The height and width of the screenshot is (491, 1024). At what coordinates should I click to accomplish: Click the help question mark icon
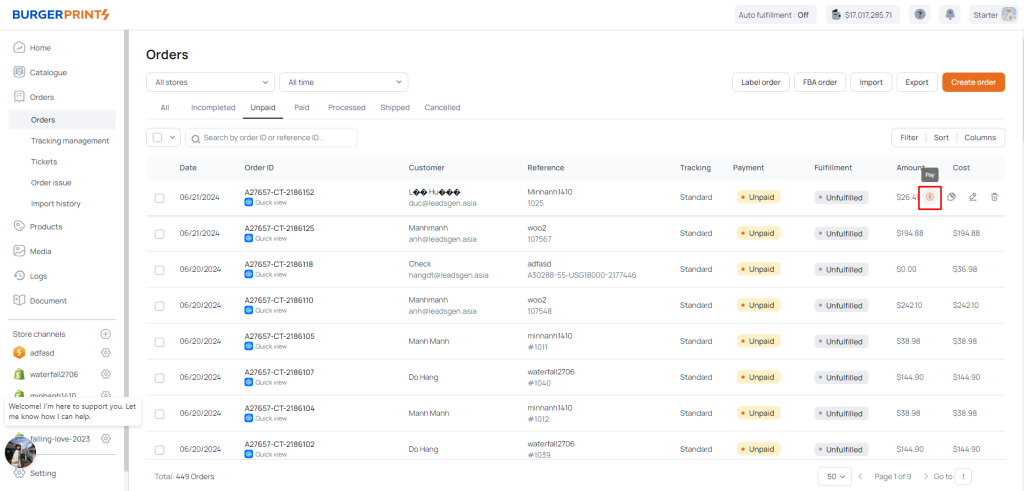(x=920, y=15)
